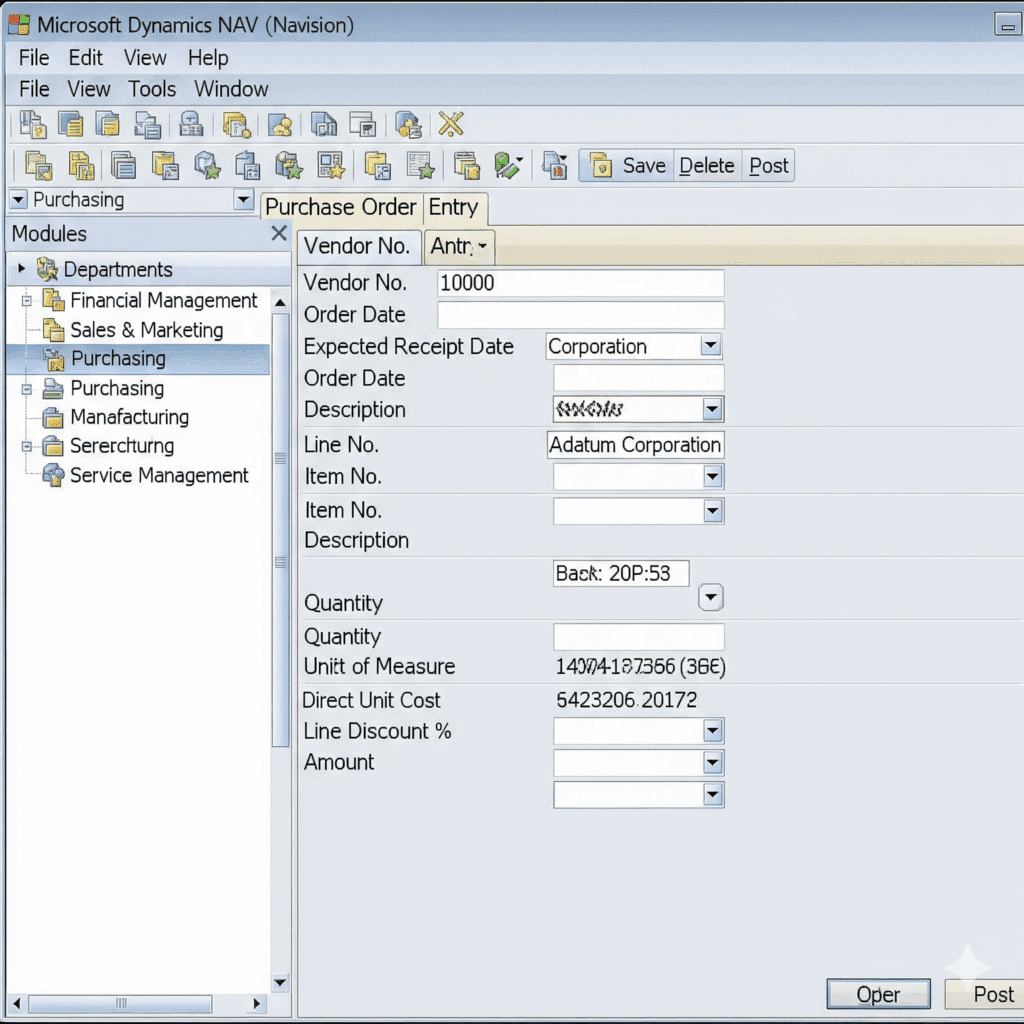Click the modules scrollbar down arrow

tap(280, 982)
